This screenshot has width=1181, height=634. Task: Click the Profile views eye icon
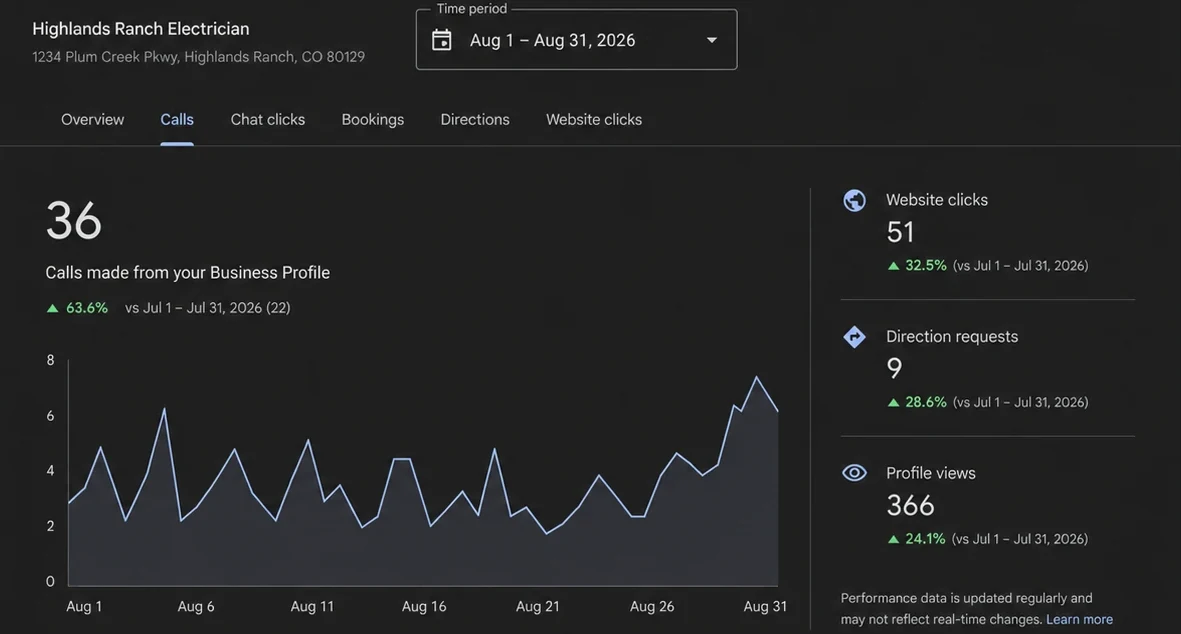[854, 473]
